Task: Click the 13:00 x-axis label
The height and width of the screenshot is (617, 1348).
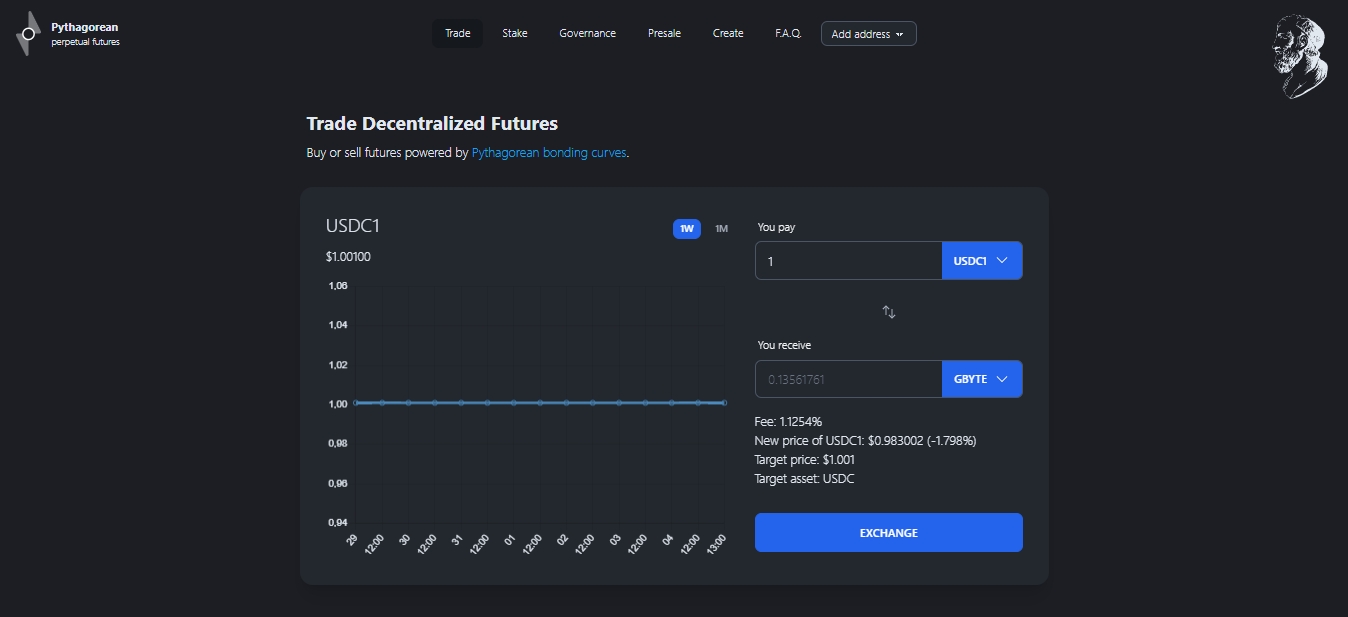Action: (x=716, y=544)
